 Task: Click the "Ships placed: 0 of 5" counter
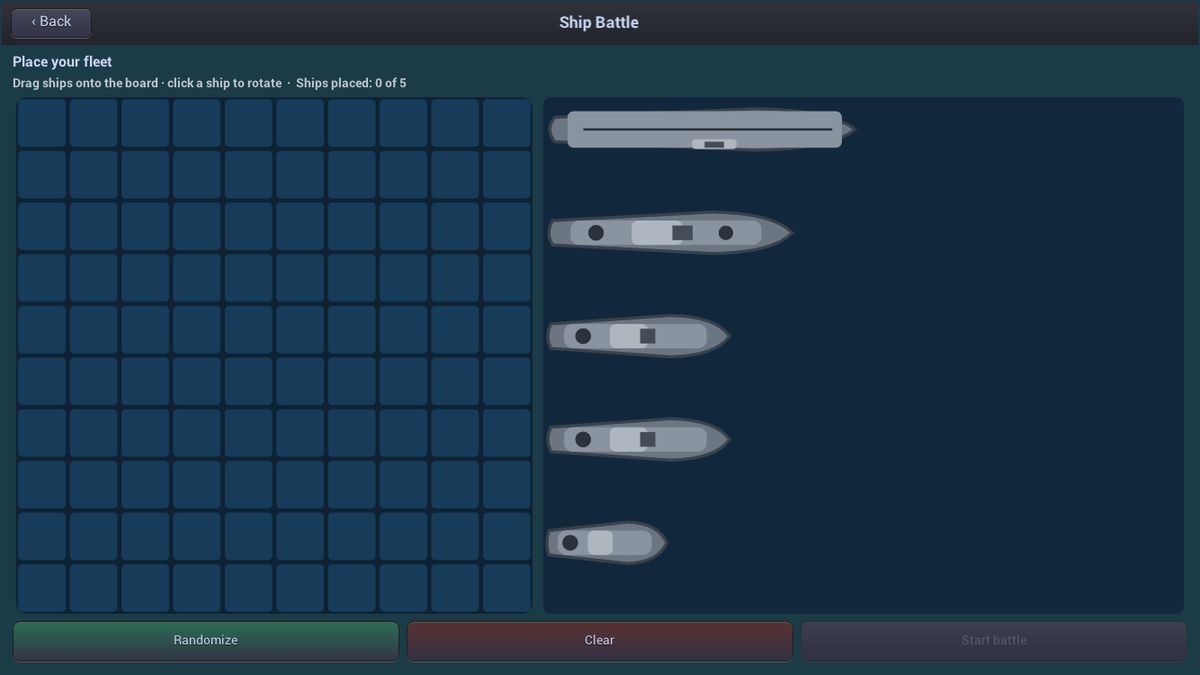point(351,83)
